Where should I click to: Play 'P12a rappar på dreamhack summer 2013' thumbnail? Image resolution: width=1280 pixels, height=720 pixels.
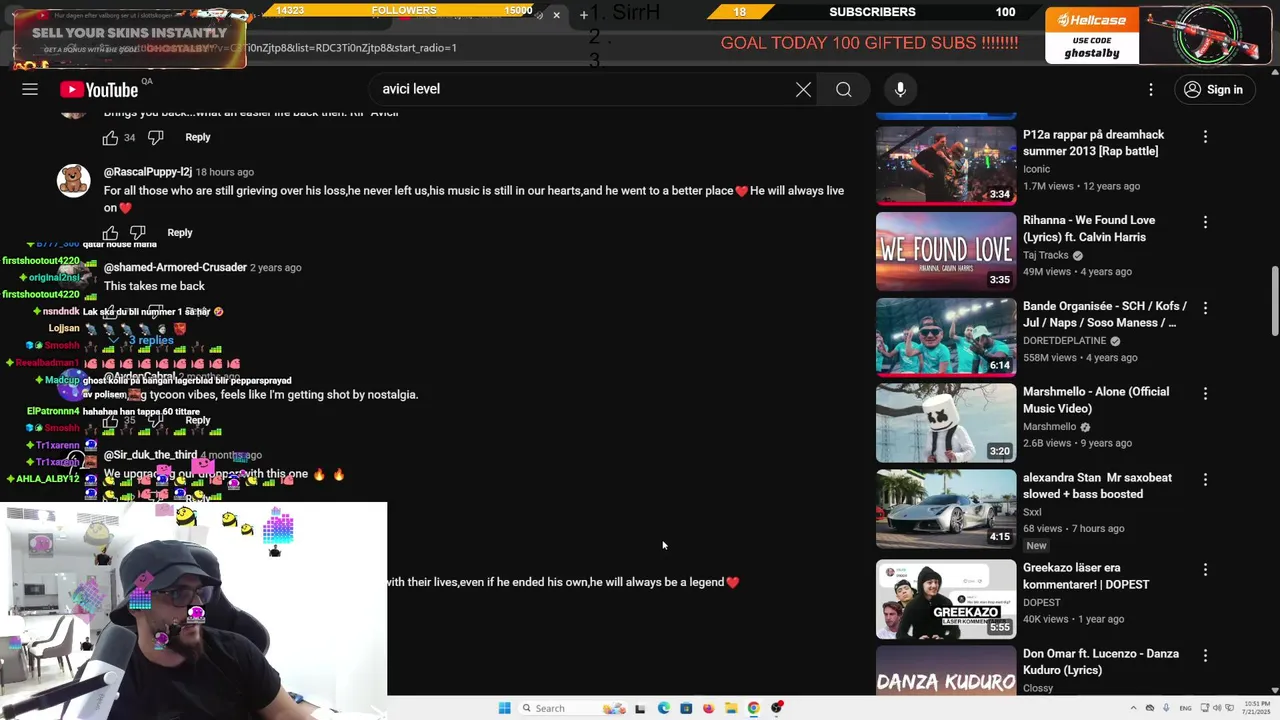coord(946,165)
